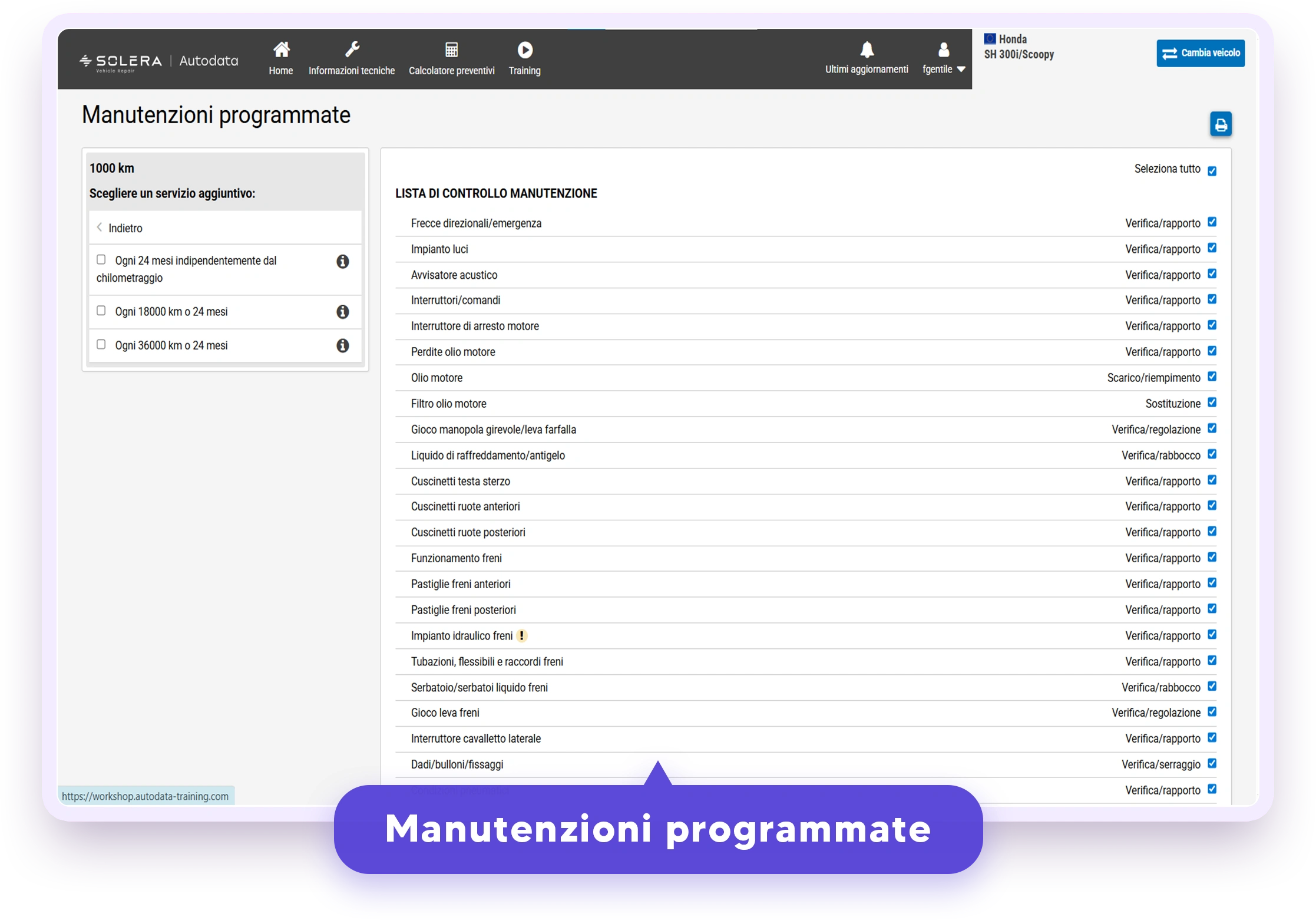Uncheck Gioco manopola girevole/leva farfalla checkbox

tap(1212, 428)
